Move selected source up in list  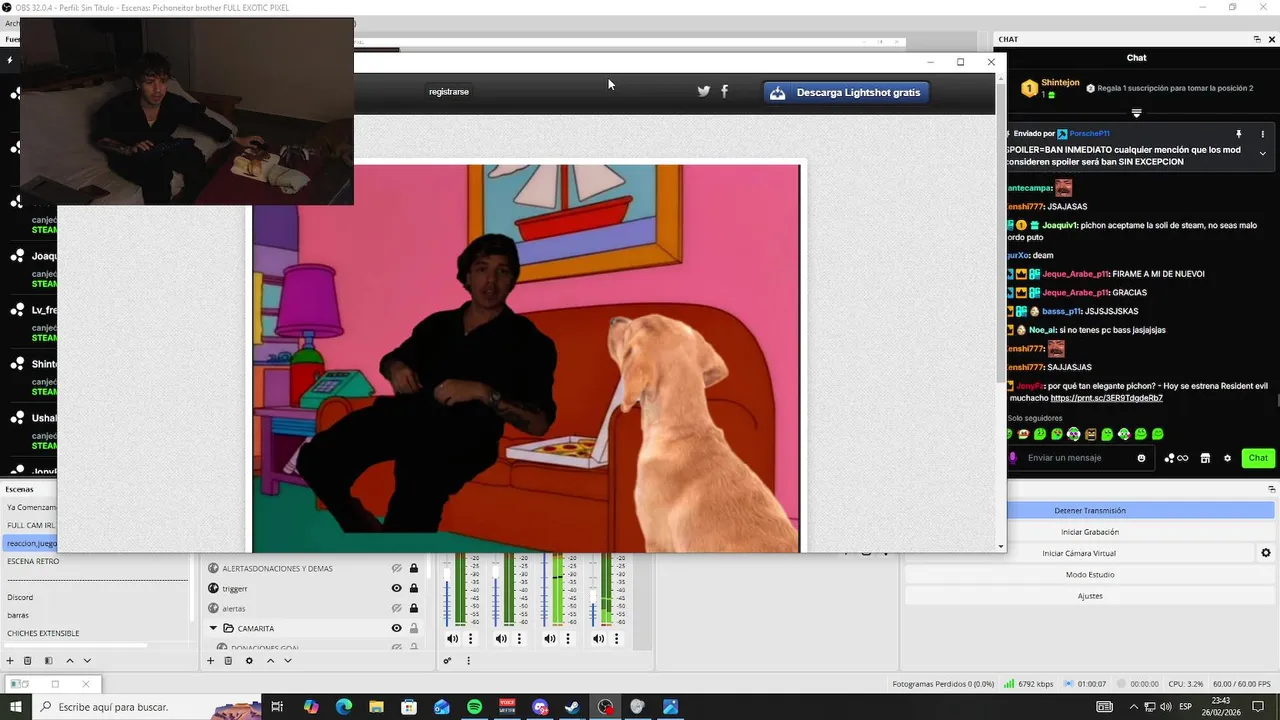pos(270,660)
